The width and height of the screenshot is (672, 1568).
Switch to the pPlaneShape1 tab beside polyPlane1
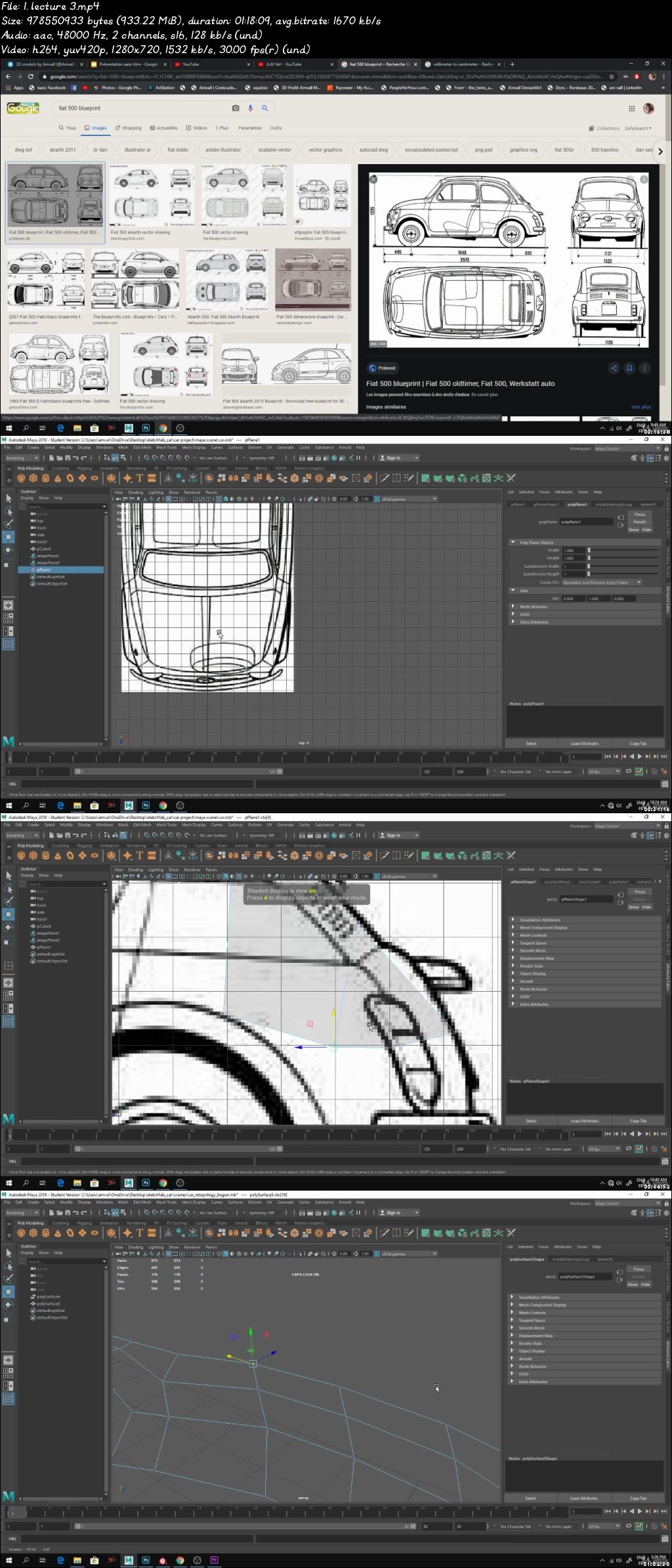click(x=545, y=505)
